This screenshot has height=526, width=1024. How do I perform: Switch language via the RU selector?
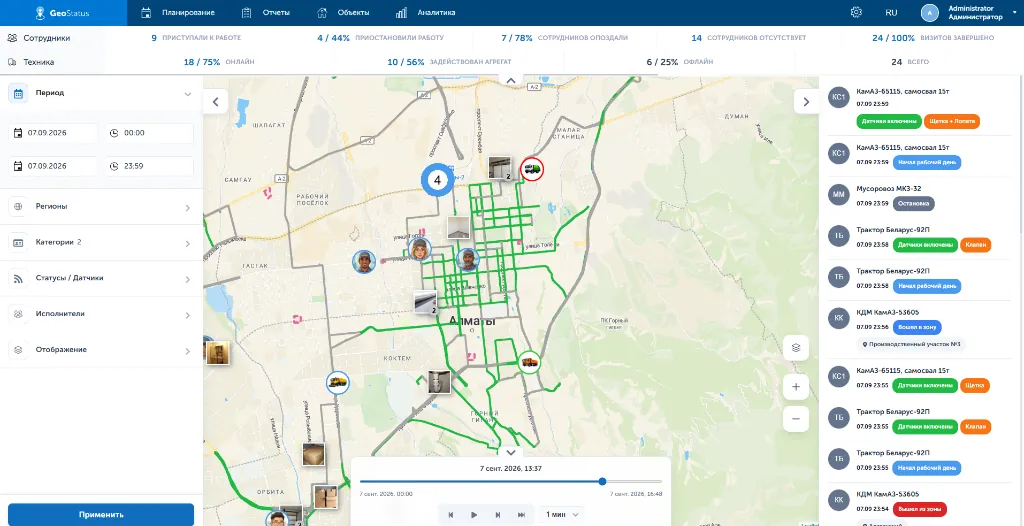pyautogui.click(x=891, y=12)
